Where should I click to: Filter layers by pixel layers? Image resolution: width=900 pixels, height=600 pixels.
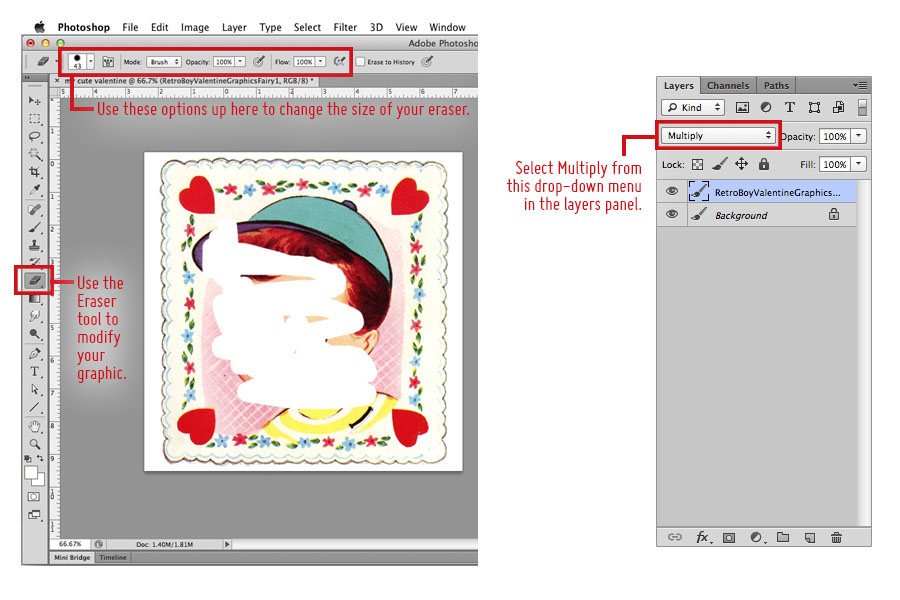[742, 107]
